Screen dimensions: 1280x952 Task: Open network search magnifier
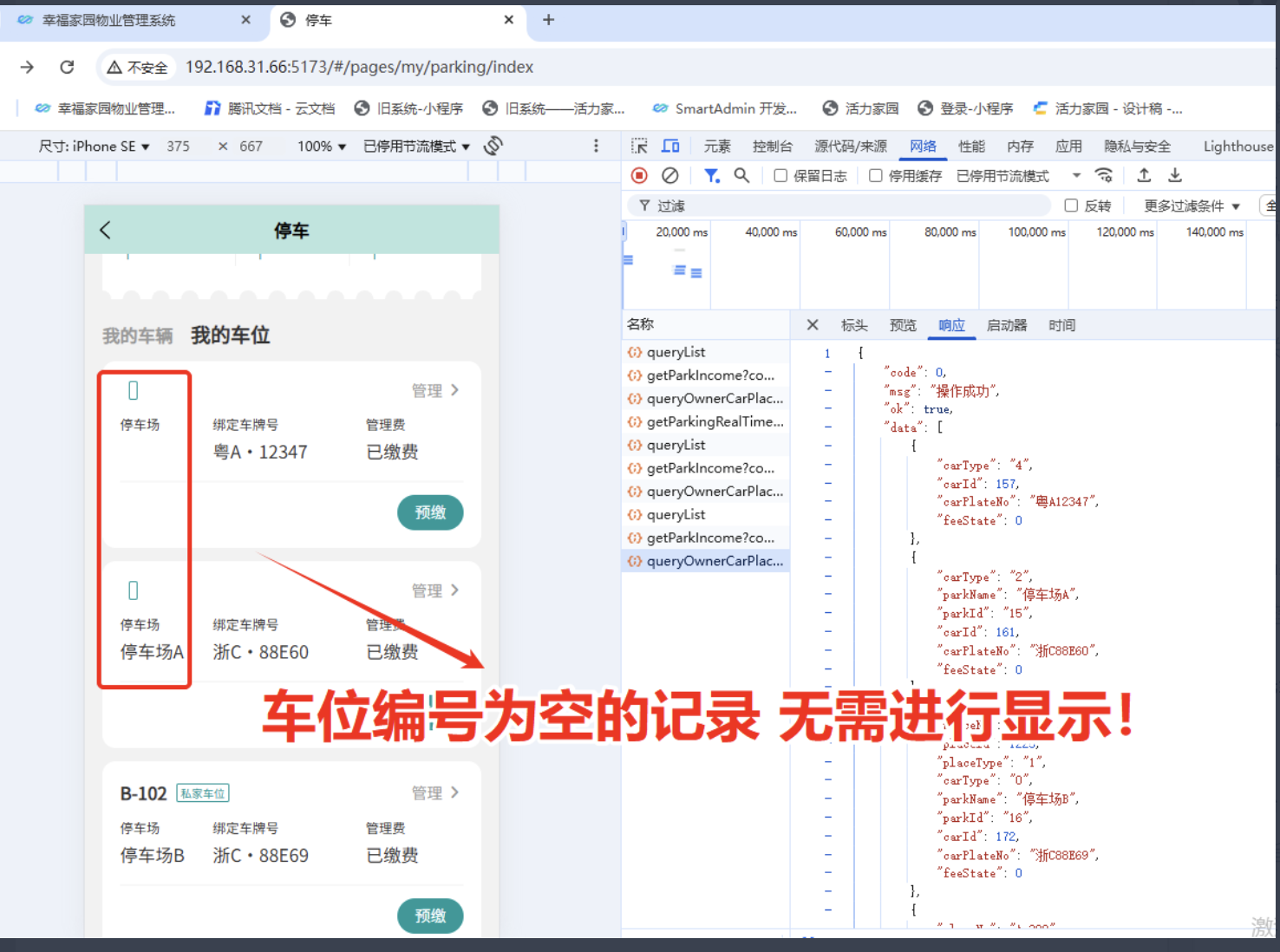point(741,176)
